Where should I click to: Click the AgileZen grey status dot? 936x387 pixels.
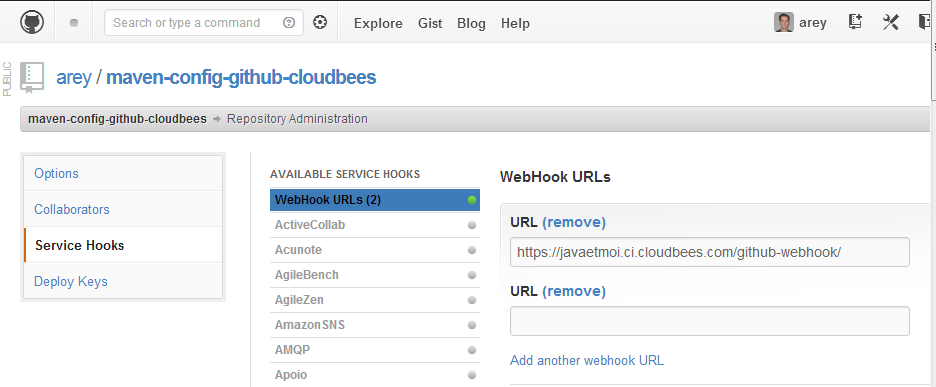pos(472,300)
